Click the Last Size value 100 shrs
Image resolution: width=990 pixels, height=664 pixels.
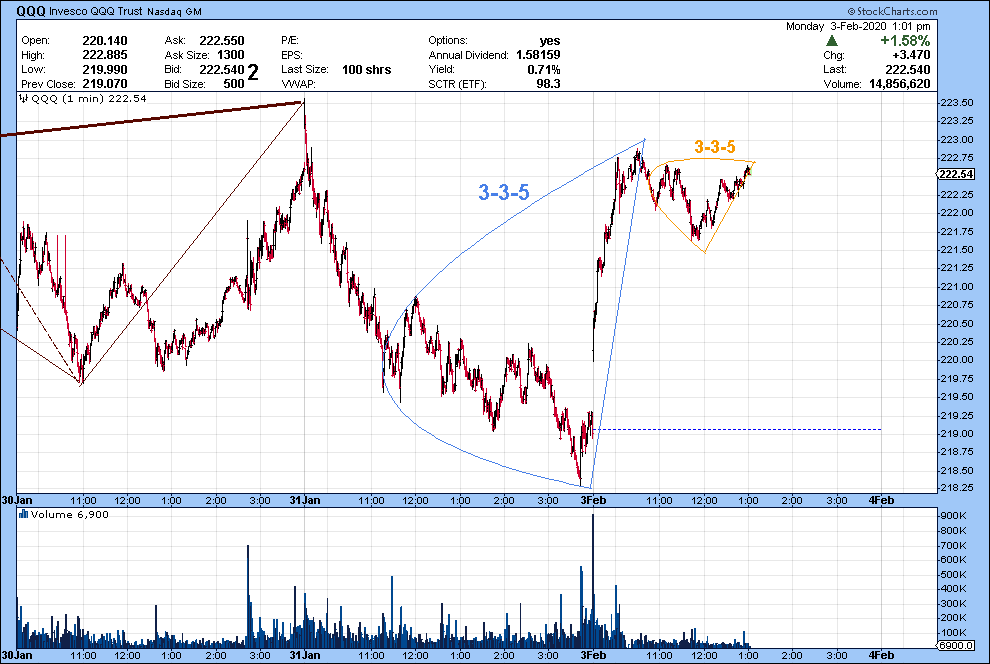coord(367,69)
